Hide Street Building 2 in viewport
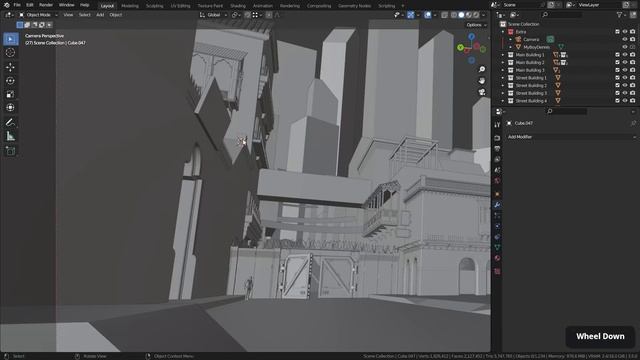Screen dimensions: 640x360 tap(625, 85)
